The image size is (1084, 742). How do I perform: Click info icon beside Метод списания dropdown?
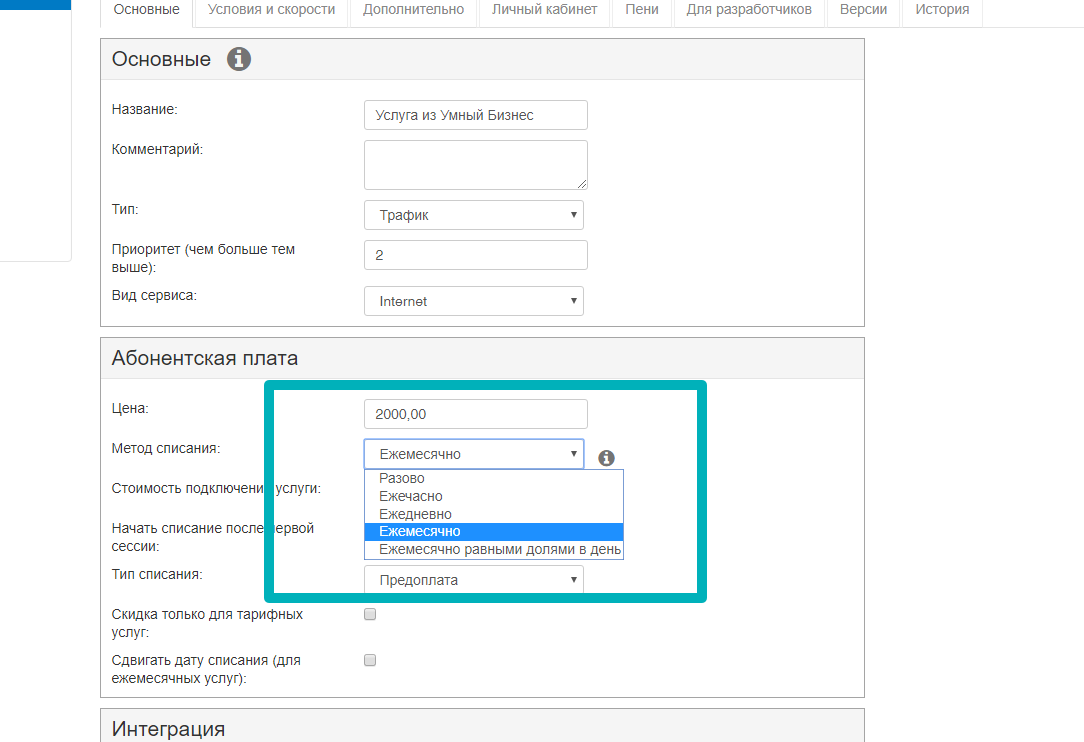[x=606, y=458]
